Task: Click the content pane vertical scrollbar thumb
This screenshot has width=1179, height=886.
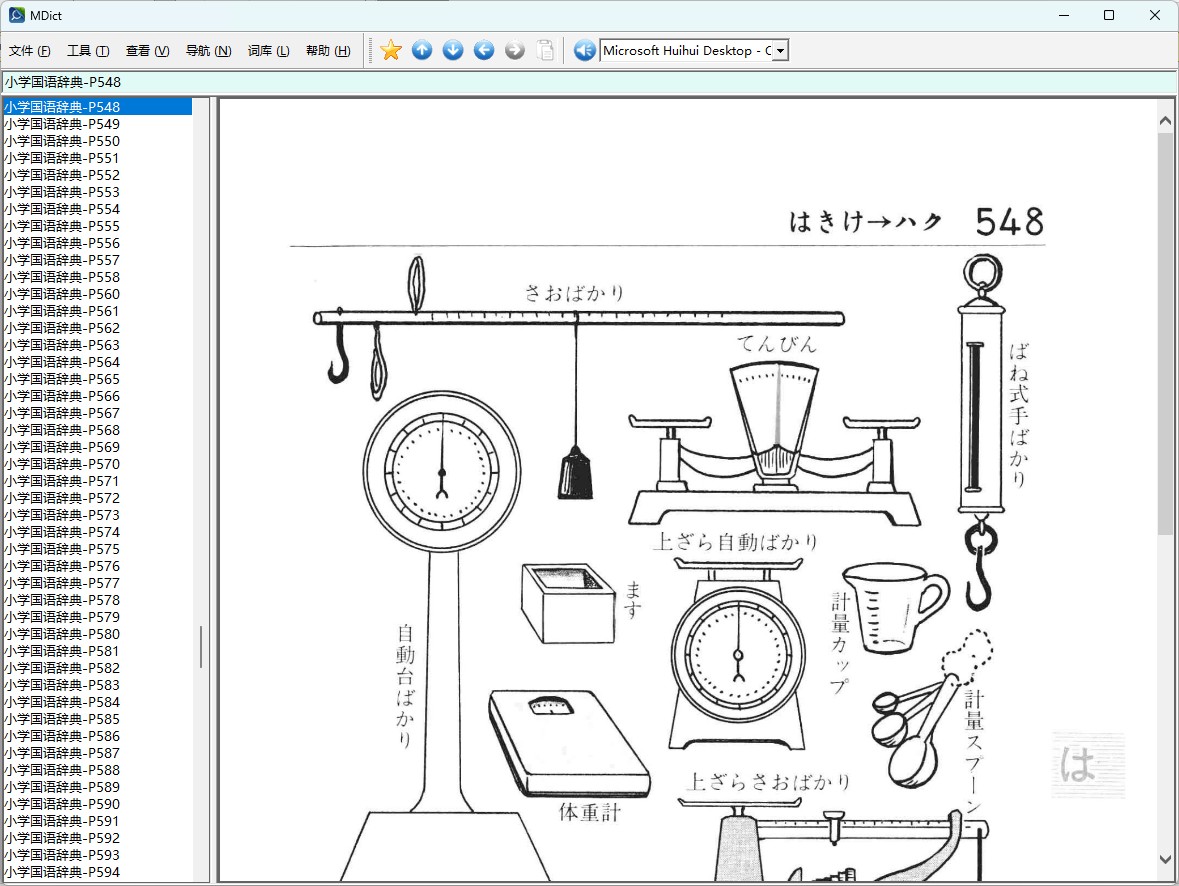Action: coord(1165,333)
